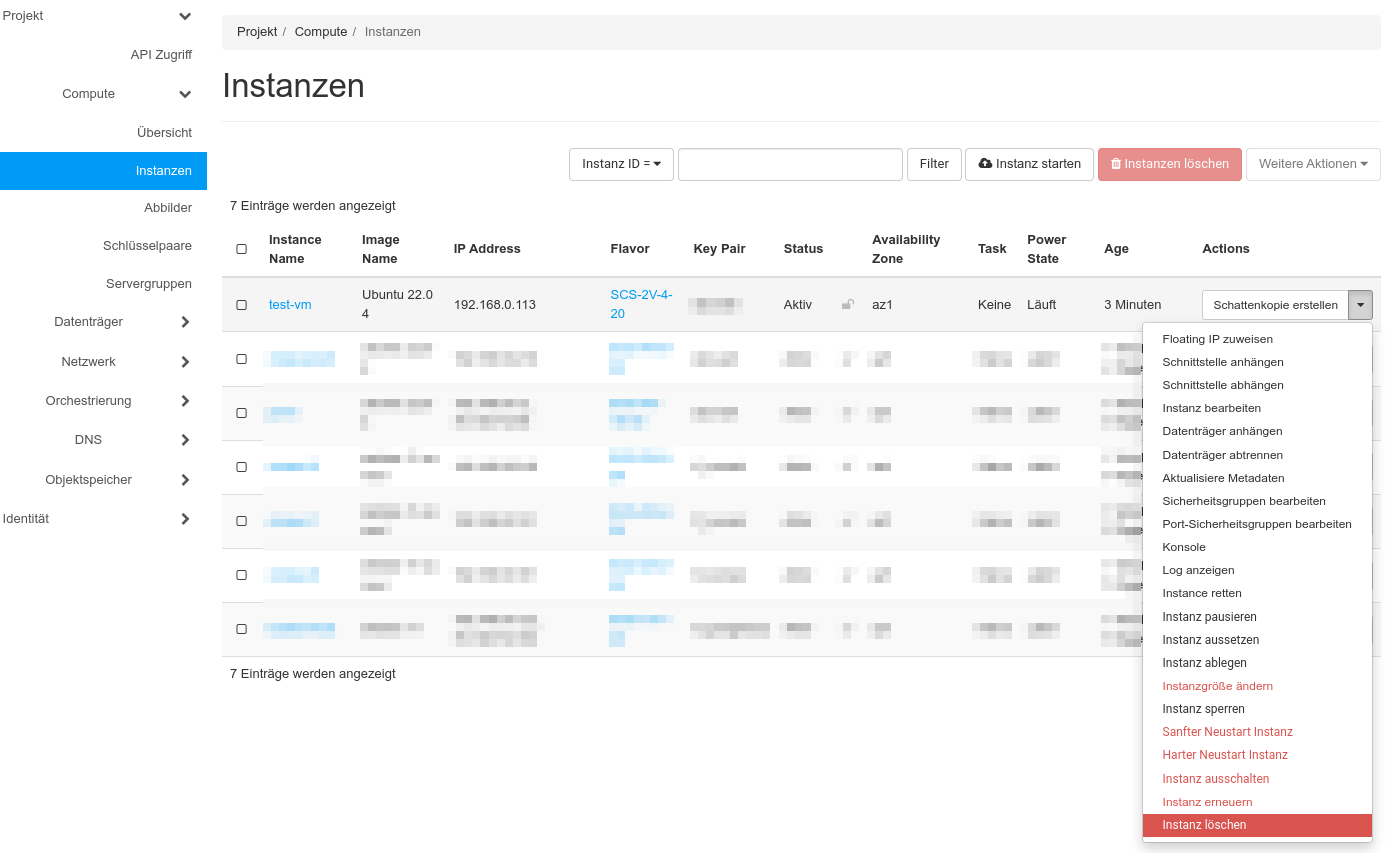Select the test-vm row checkbox
Viewport: 1393px width, 853px height.
pos(241,305)
